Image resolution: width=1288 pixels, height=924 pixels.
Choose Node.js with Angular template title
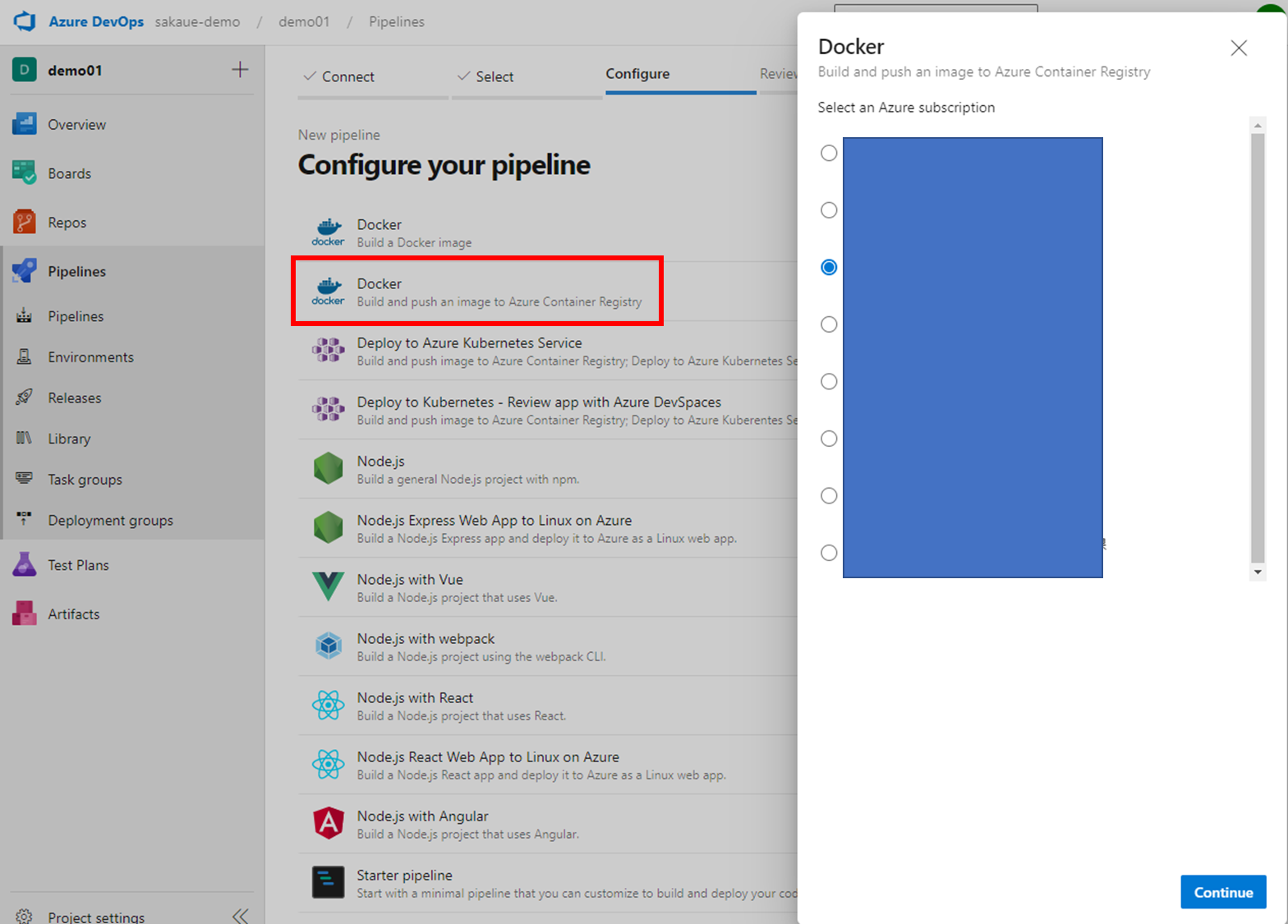(x=422, y=816)
